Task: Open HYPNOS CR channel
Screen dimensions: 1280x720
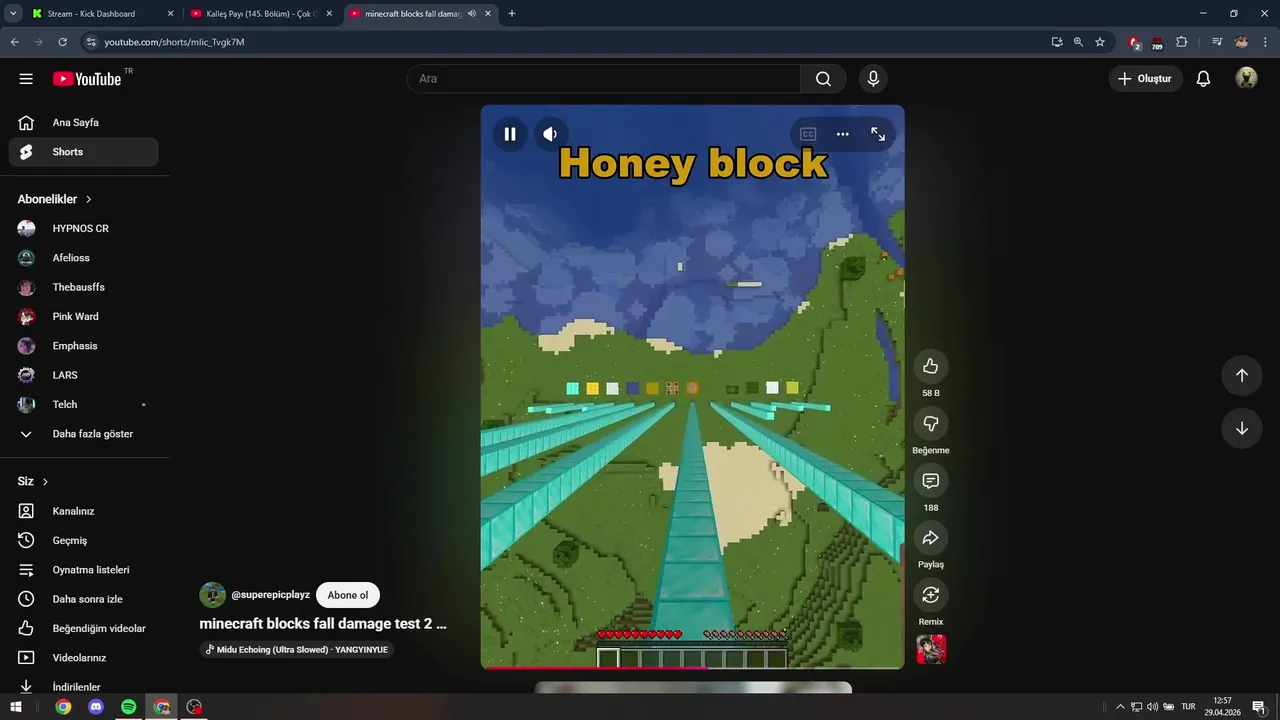Action: coord(84,229)
